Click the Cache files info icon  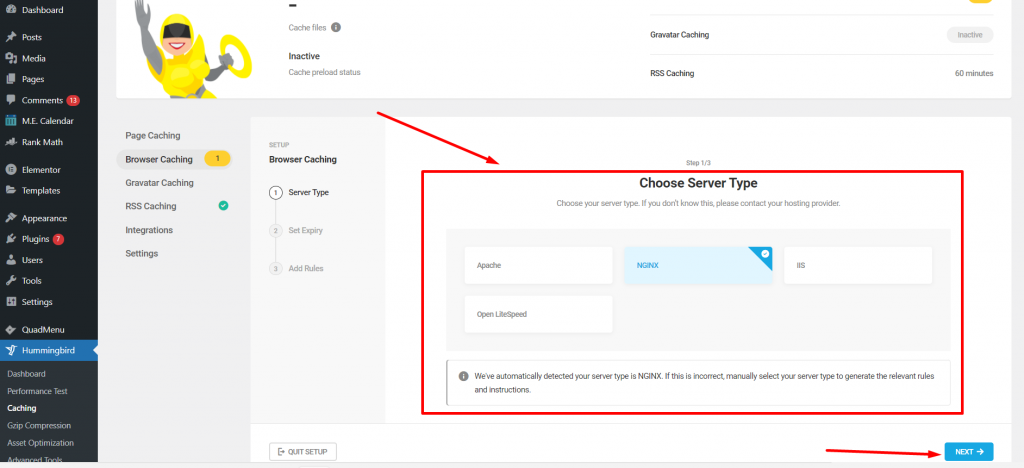pos(336,27)
